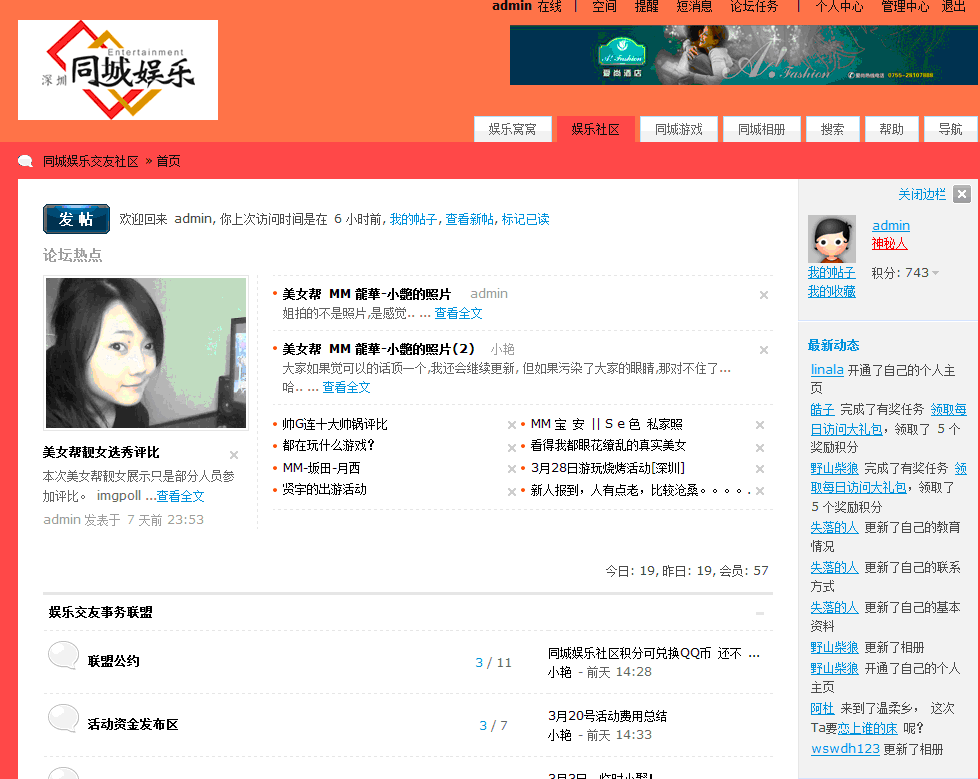The image size is (980, 779).
Task: Click the 联盟公约 forum bubble icon
Action: 63,656
